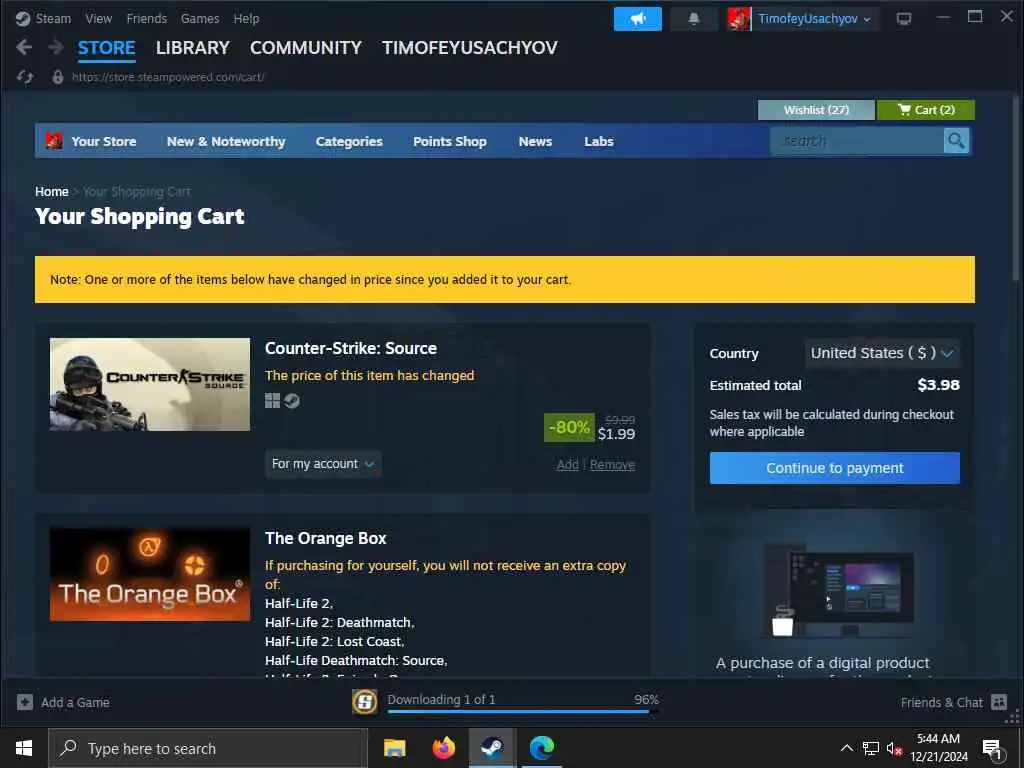This screenshot has width=1024, height=768.
Task: Click the Add link for Counter-Strike: Source
Action: click(568, 464)
